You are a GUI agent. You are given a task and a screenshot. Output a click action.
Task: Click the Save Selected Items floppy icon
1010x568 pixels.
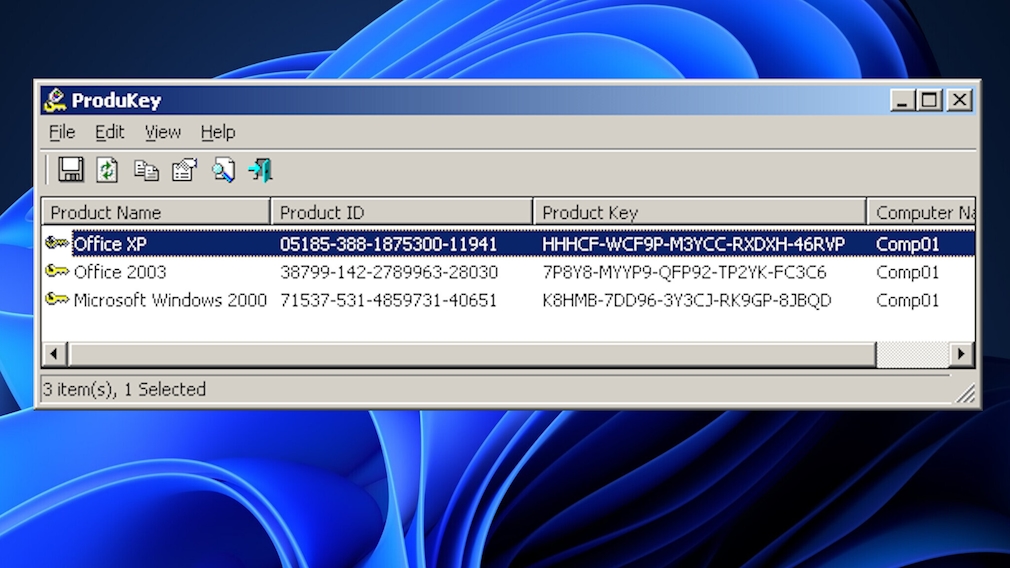pos(70,170)
